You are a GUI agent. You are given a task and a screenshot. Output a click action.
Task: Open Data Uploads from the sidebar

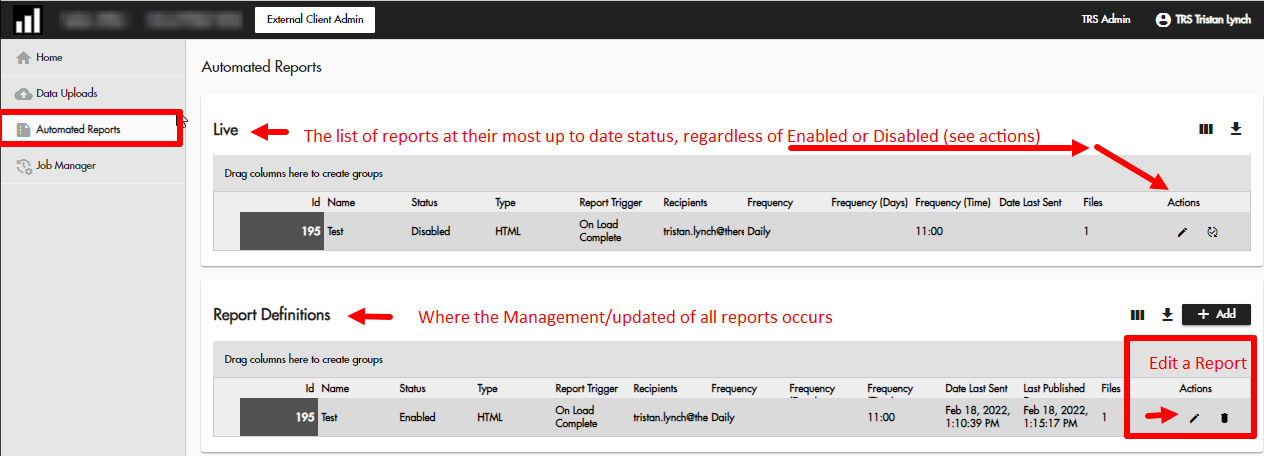point(66,94)
